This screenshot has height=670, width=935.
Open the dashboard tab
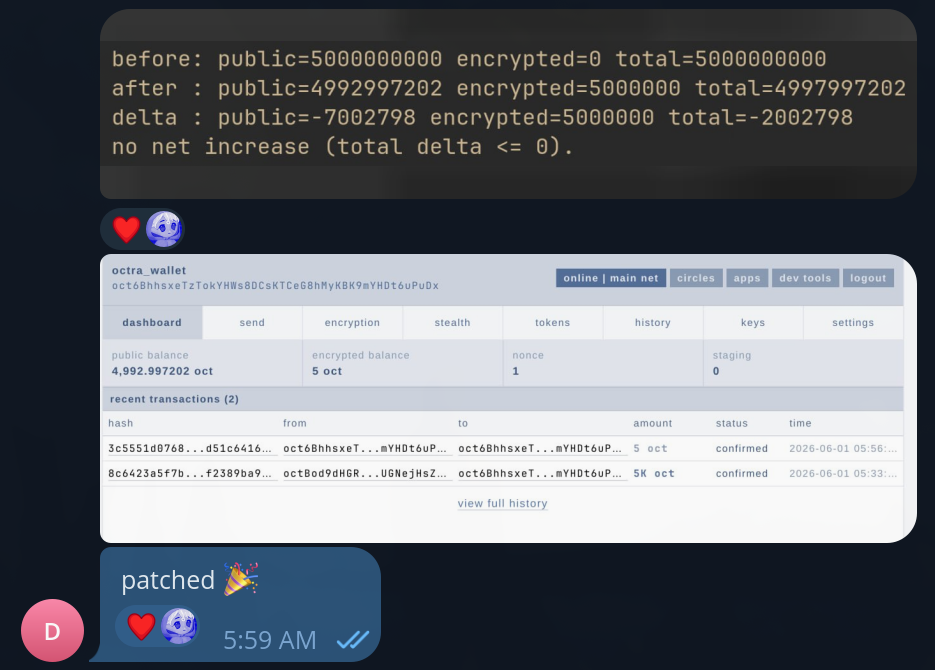(152, 322)
